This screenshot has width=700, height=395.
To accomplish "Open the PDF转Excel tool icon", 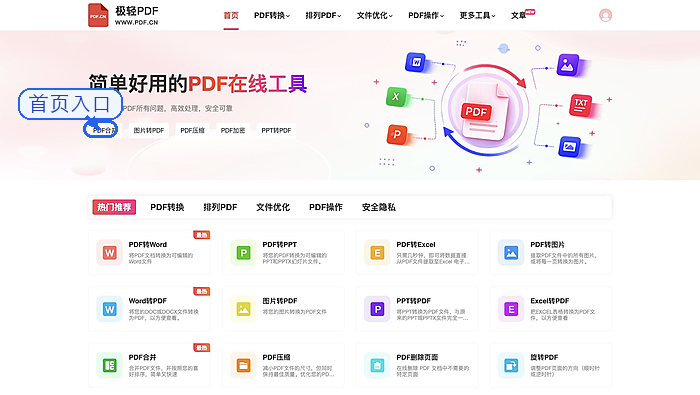I will (x=377, y=253).
